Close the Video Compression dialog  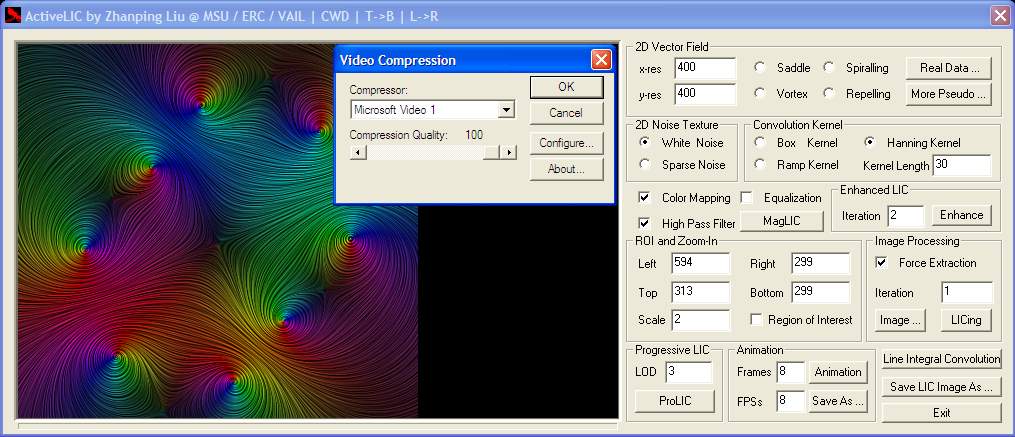tap(601, 60)
